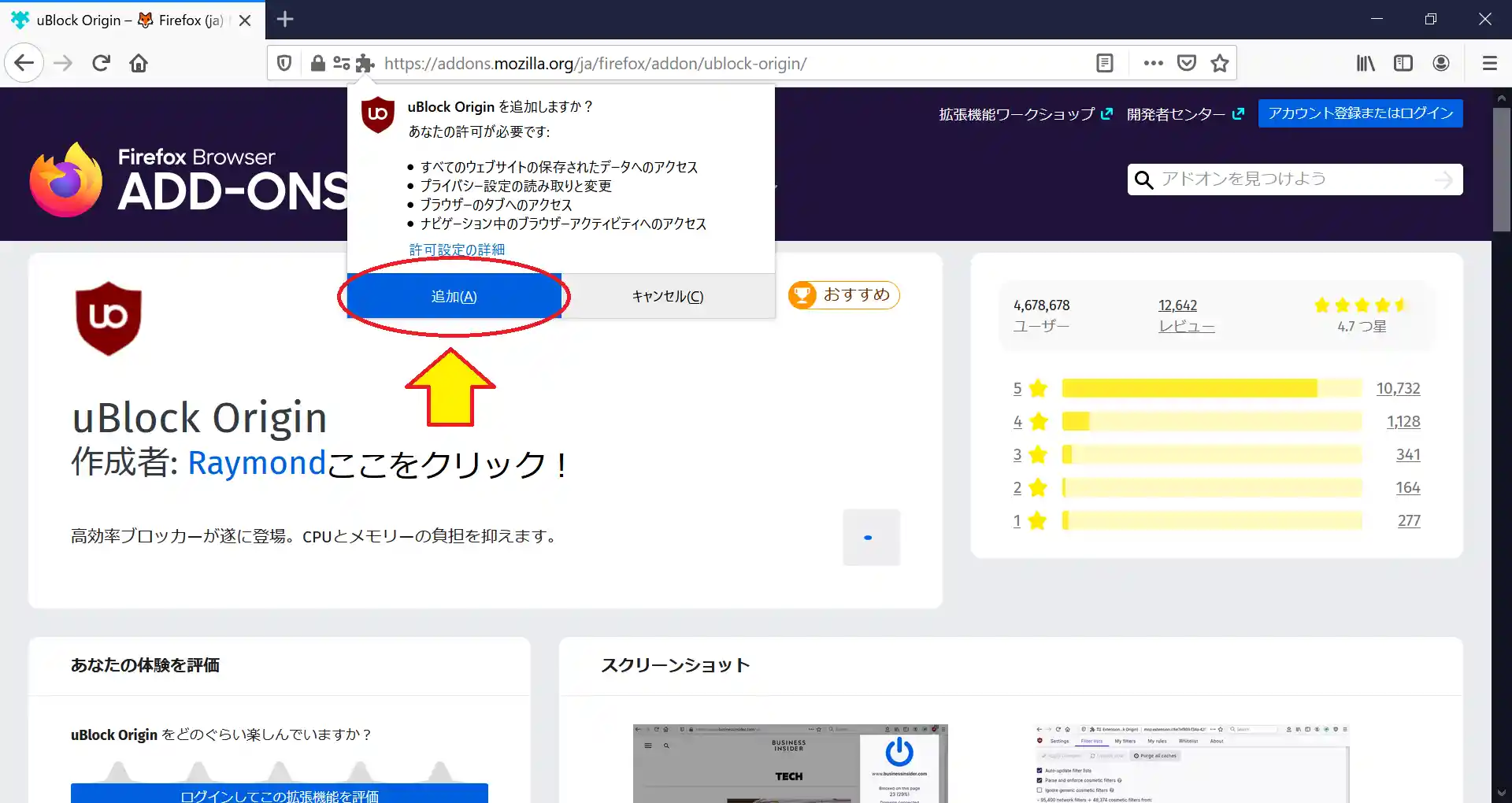This screenshot has width=1512, height=803.
Task: Click the uBlock Origin shield logo on page
Action: [109, 319]
